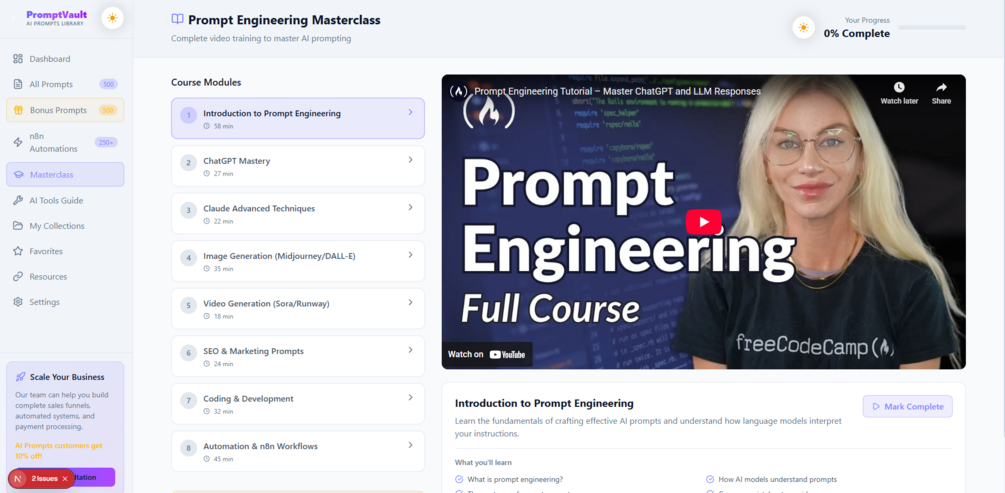Click the 2 Issues badge
The image size is (1005, 493).
click(44, 479)
